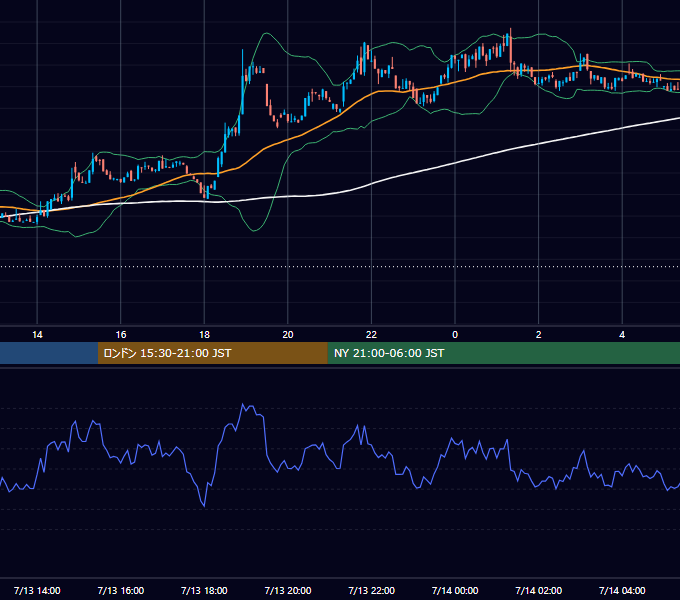Click the 20 hour axis label
Image resolution: width=680 pixels, height=600 pixels.
coord(288,335)
